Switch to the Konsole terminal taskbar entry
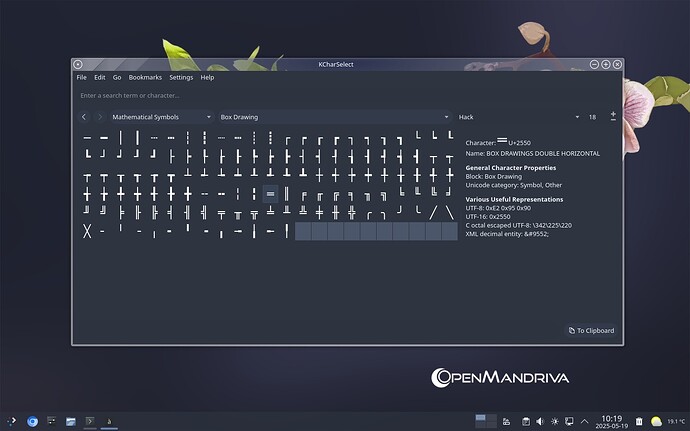This screenshot has width=690, height=431. pos(90,421)
